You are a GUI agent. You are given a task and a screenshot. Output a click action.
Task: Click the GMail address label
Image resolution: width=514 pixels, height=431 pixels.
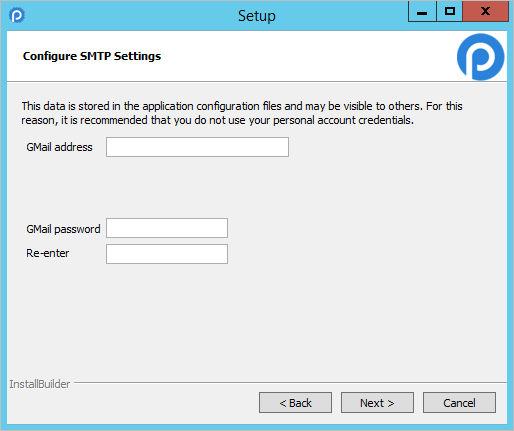[59, 147]
